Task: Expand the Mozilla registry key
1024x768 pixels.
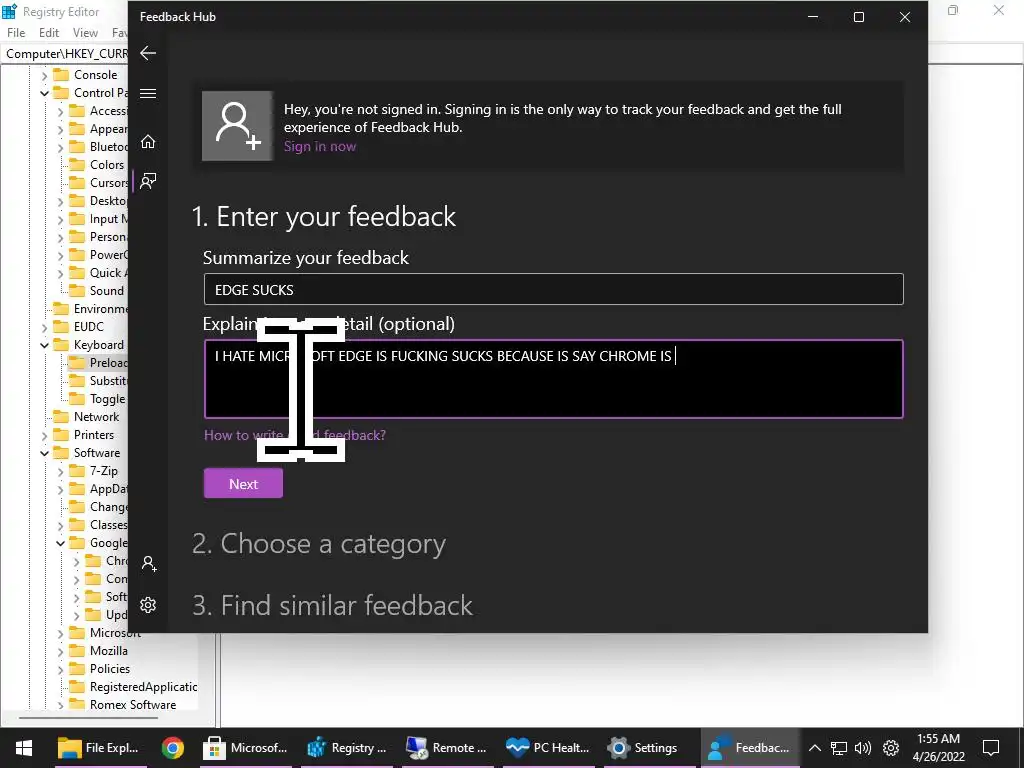Action: (x=60, y=652)
